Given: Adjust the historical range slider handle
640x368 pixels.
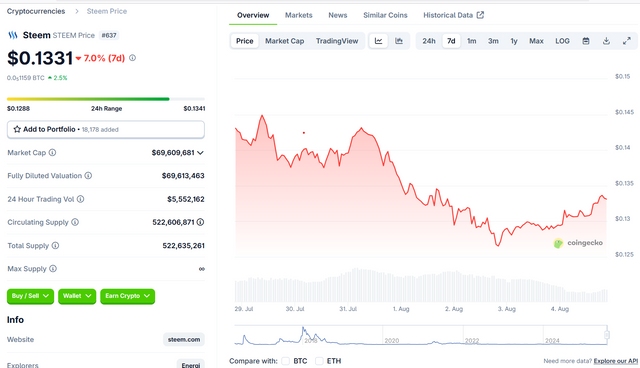Looking at the screenshot, I should coord(607,335).
